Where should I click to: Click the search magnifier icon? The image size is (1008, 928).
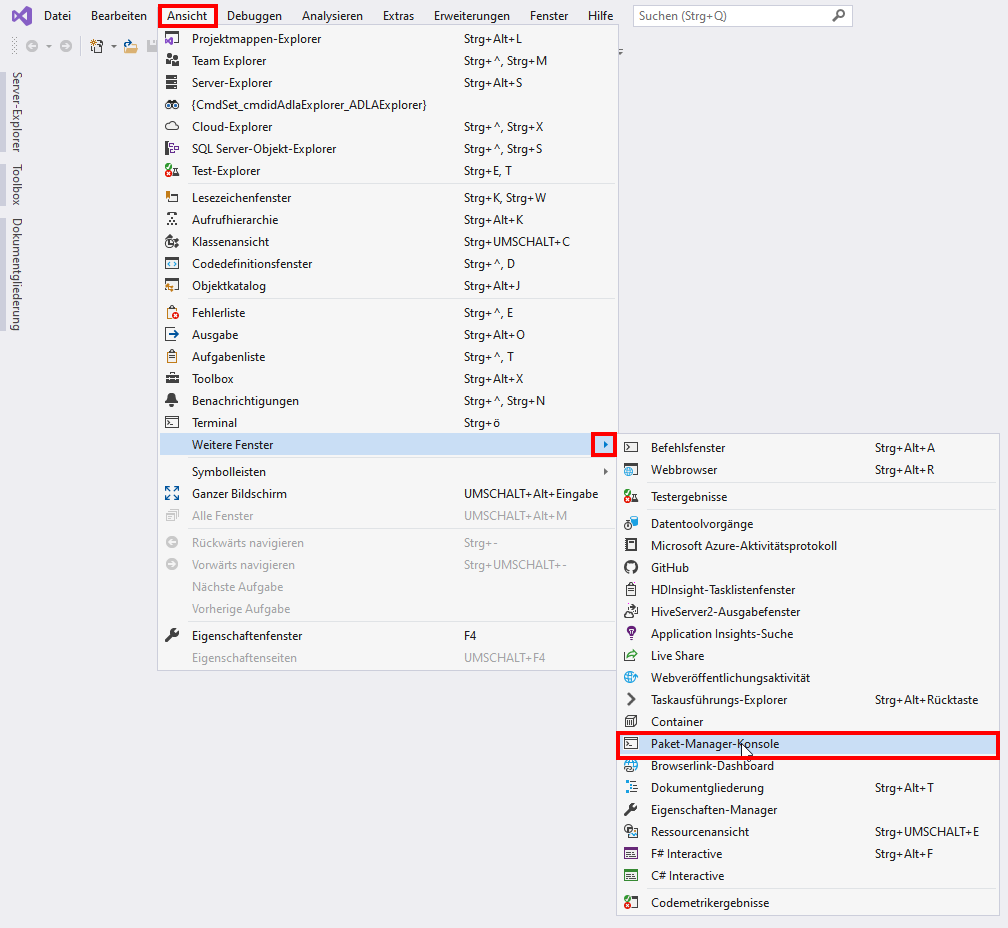[x=838, y=15]
